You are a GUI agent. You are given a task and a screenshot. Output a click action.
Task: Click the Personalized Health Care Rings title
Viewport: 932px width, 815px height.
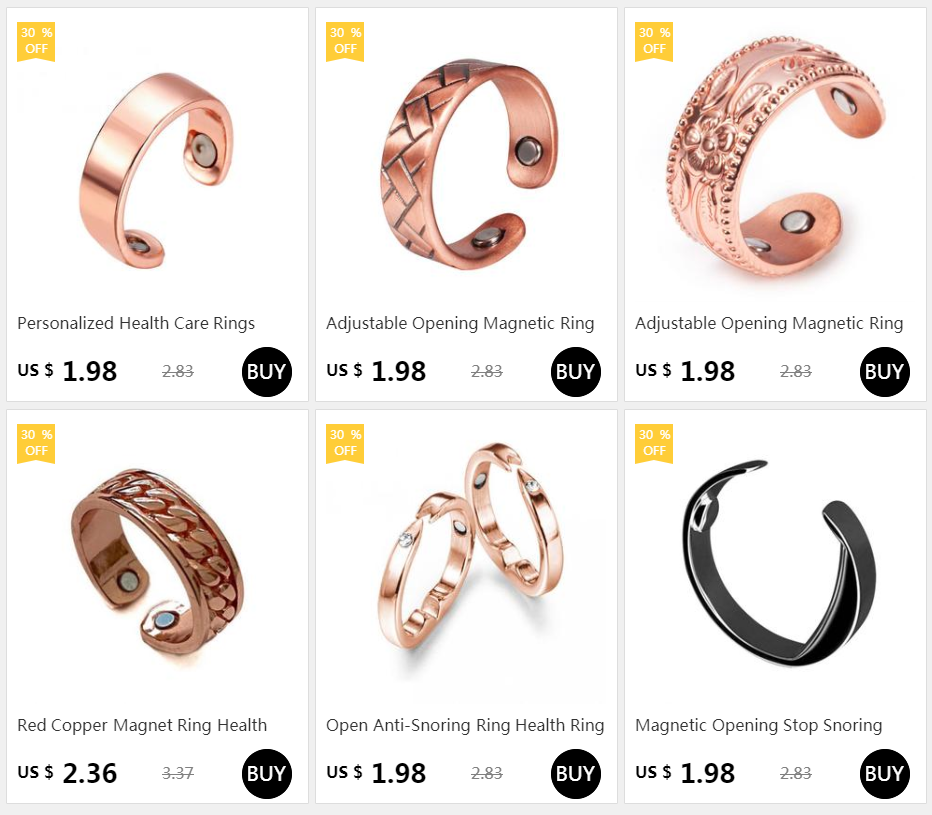(136, 323)
